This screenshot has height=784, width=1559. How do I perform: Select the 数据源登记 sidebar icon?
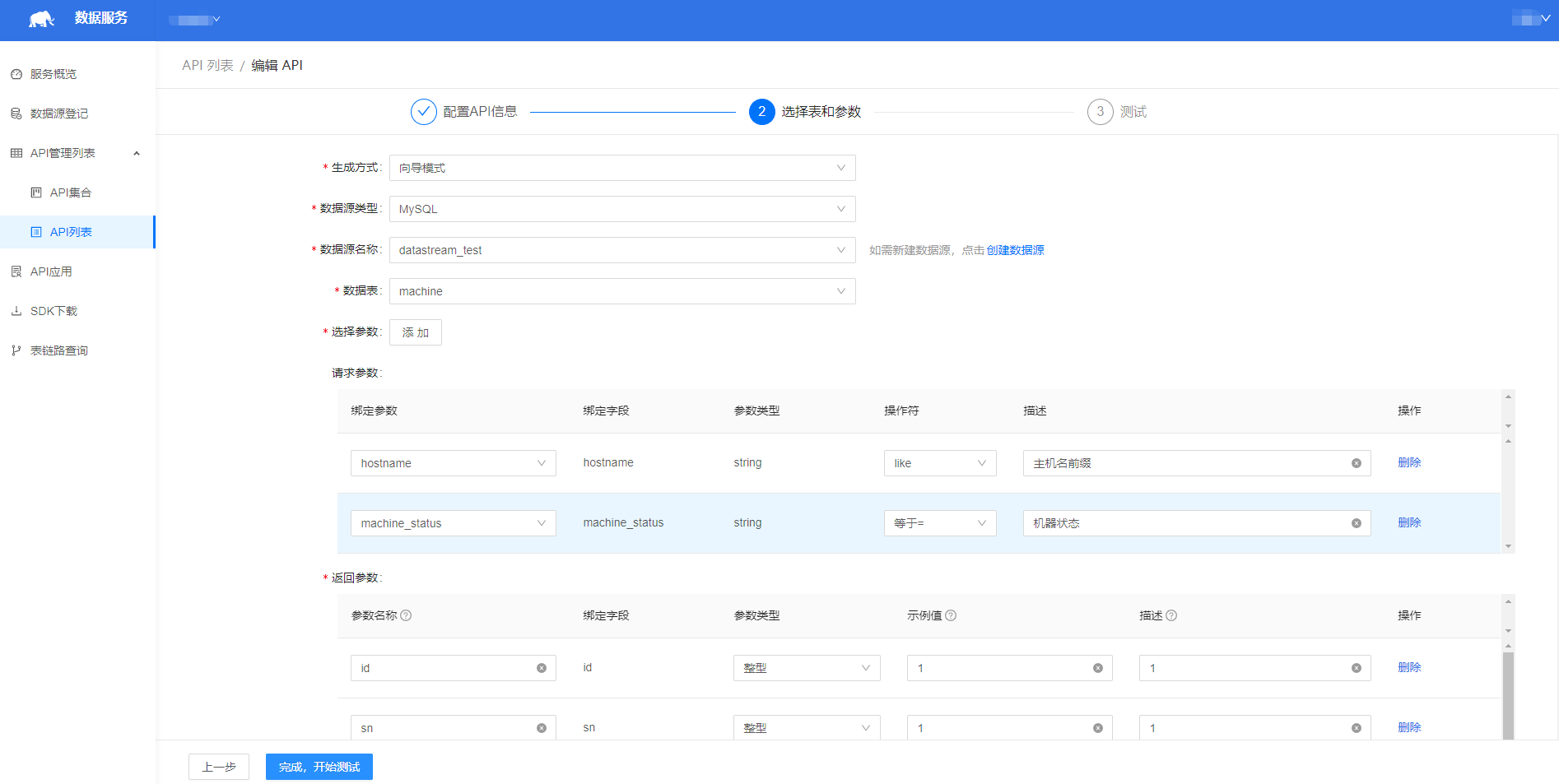16,113
